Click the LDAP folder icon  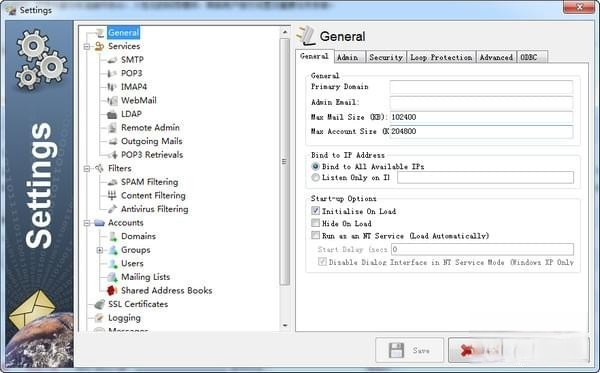(112, 114)
